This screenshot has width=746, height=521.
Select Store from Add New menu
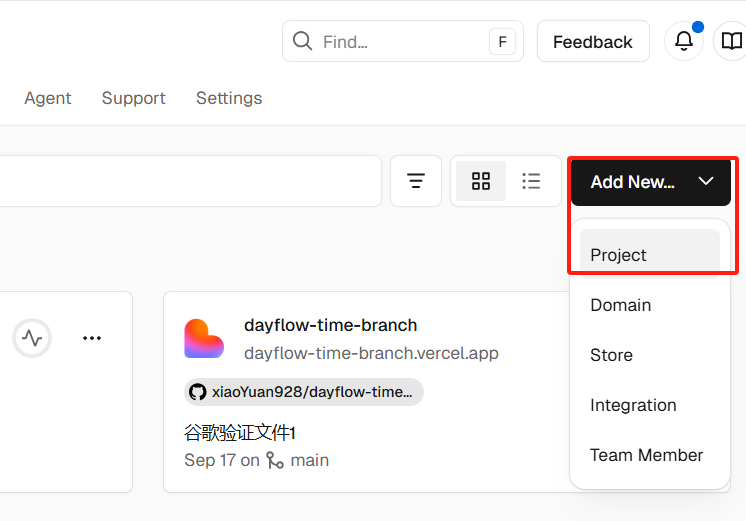[x=649, y=355]
